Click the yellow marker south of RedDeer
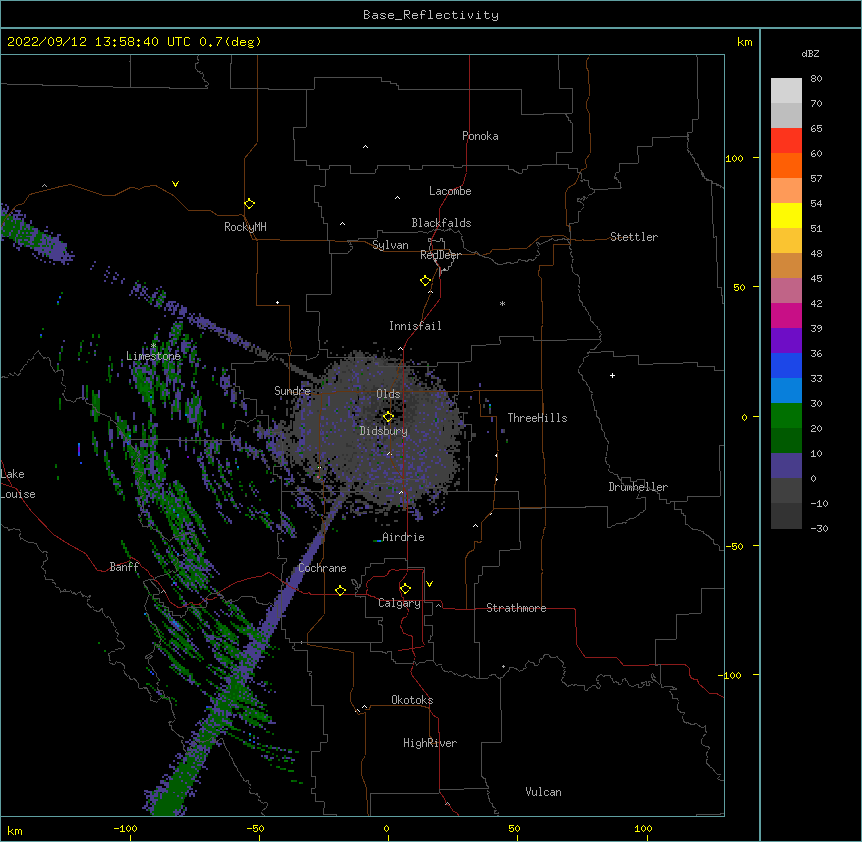Viewport: 862px width, 842px height. pyautogui.click(x=426, y=281)
